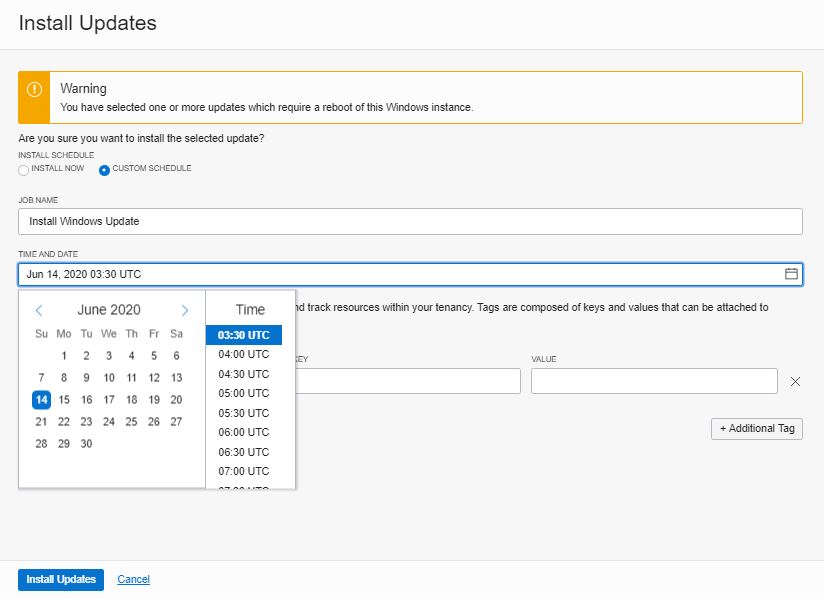Viewport: 824px width, 599px height.
Task: Open the calendar icon in date field
Action: pyautogui.click(x=791, y=274)
